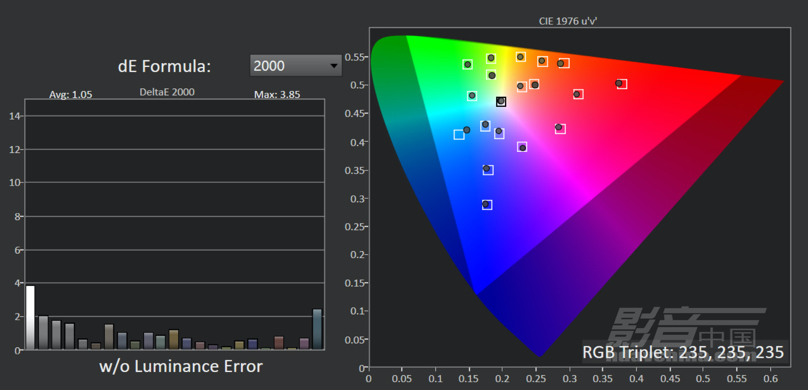This screenshot has width=808, height=390.
Task: Click the 'Avg: 1.05' readout
Action: click(x=71, y=95)
